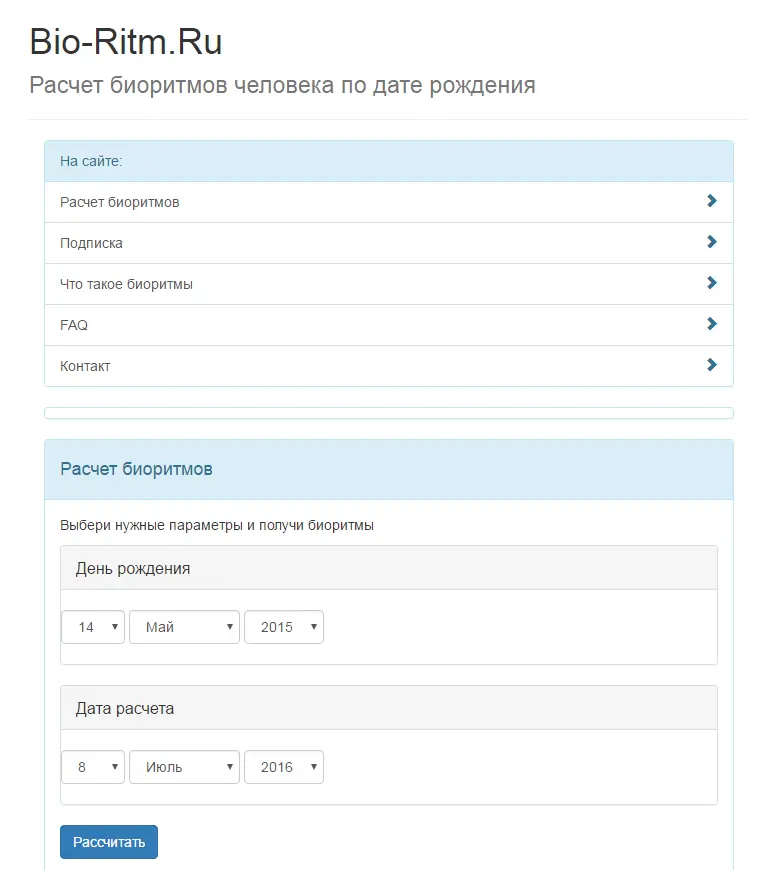The image size is (761, 870).
Task: Open Расчет биоритмов menu item
Action: [120, 202]
